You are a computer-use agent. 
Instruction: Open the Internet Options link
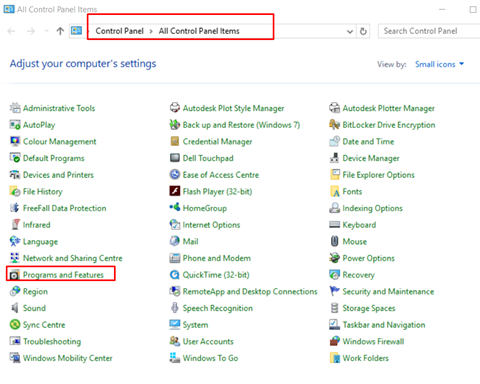click(x=211, y=225)
